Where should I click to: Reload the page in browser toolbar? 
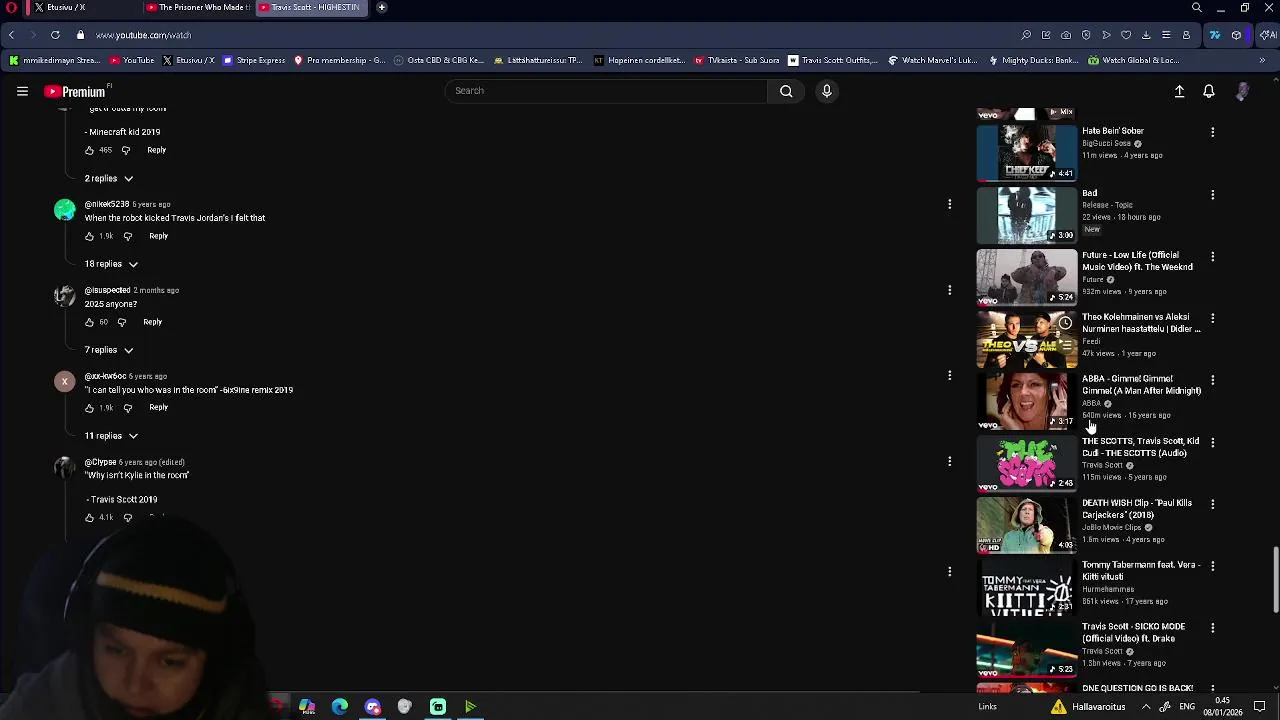pyautogui.click(x=55, y=35)
